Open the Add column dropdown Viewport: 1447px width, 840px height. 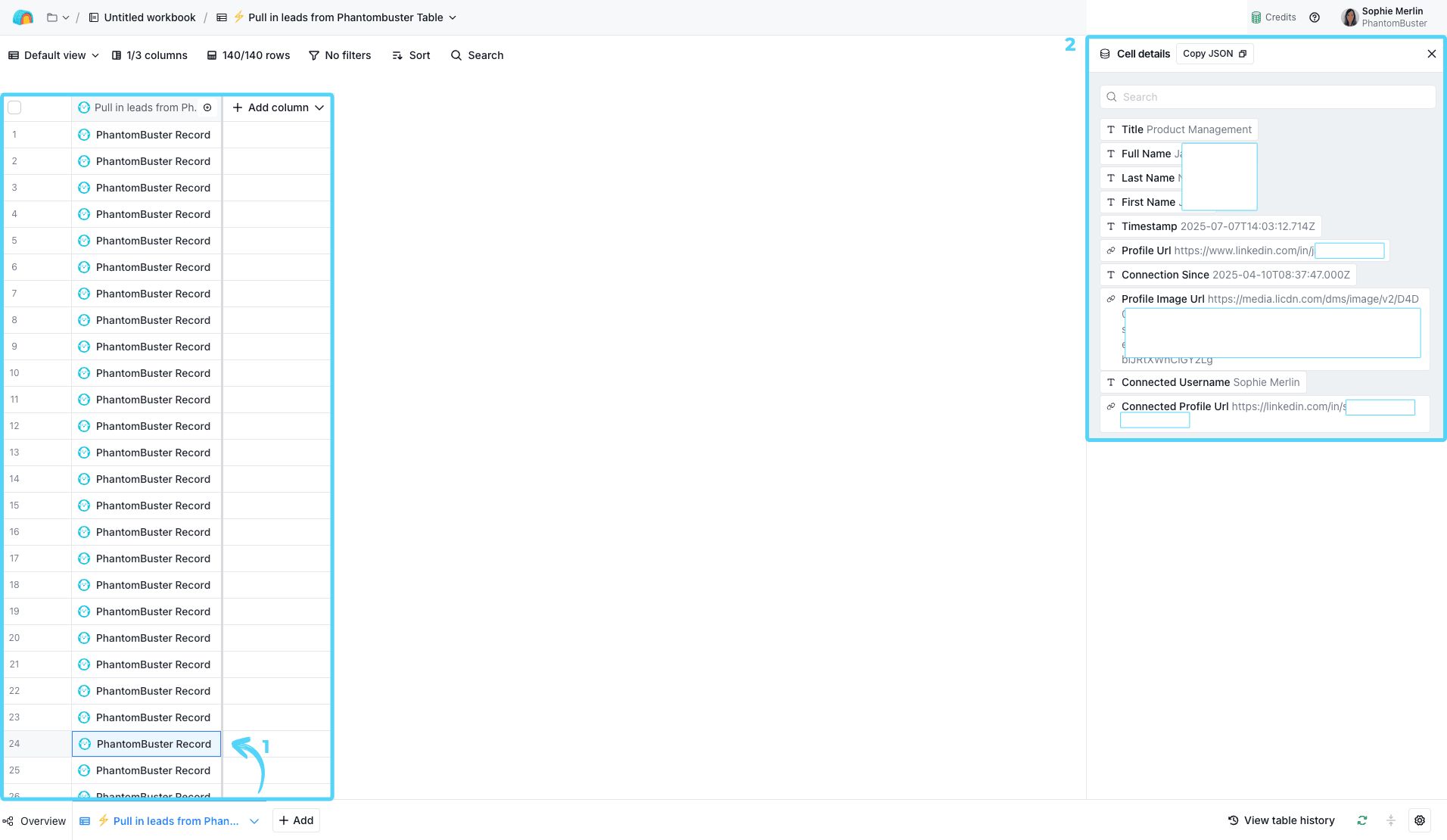278,107
